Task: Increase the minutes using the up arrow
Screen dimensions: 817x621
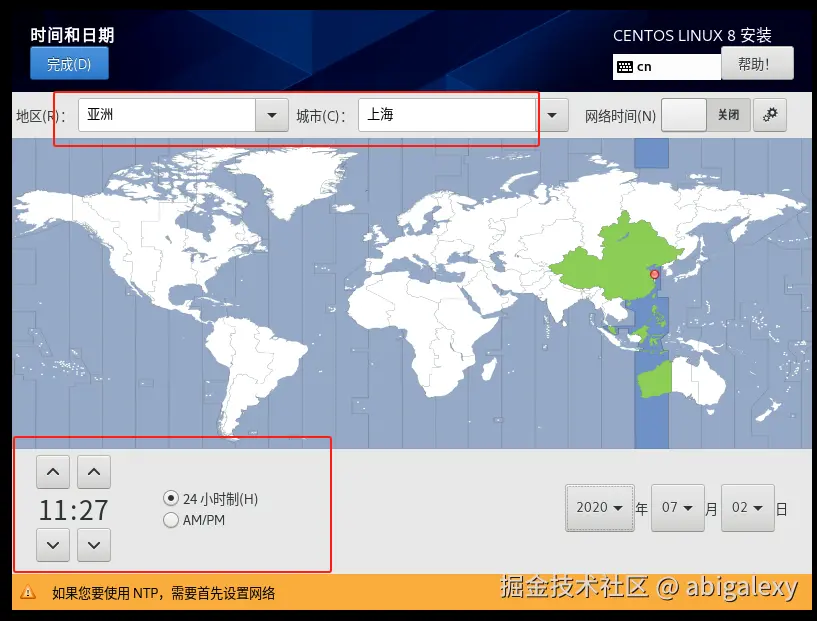Action: point(94,471)
